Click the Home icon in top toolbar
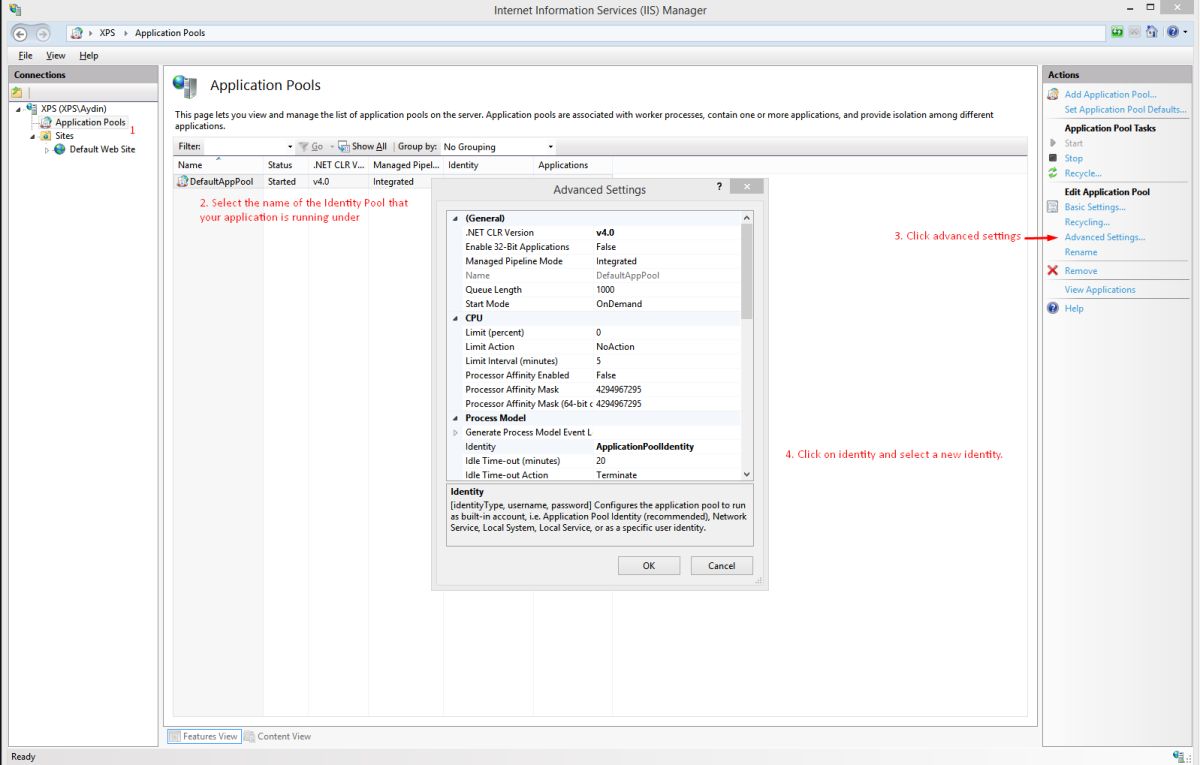This screenshot has width=1200, height=765. pyautogui.click(x=1151, y=32)
